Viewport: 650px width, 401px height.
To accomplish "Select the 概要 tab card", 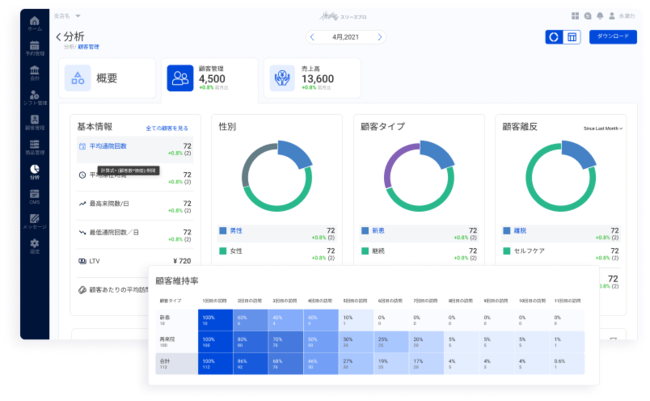I will tap(107, 78).
